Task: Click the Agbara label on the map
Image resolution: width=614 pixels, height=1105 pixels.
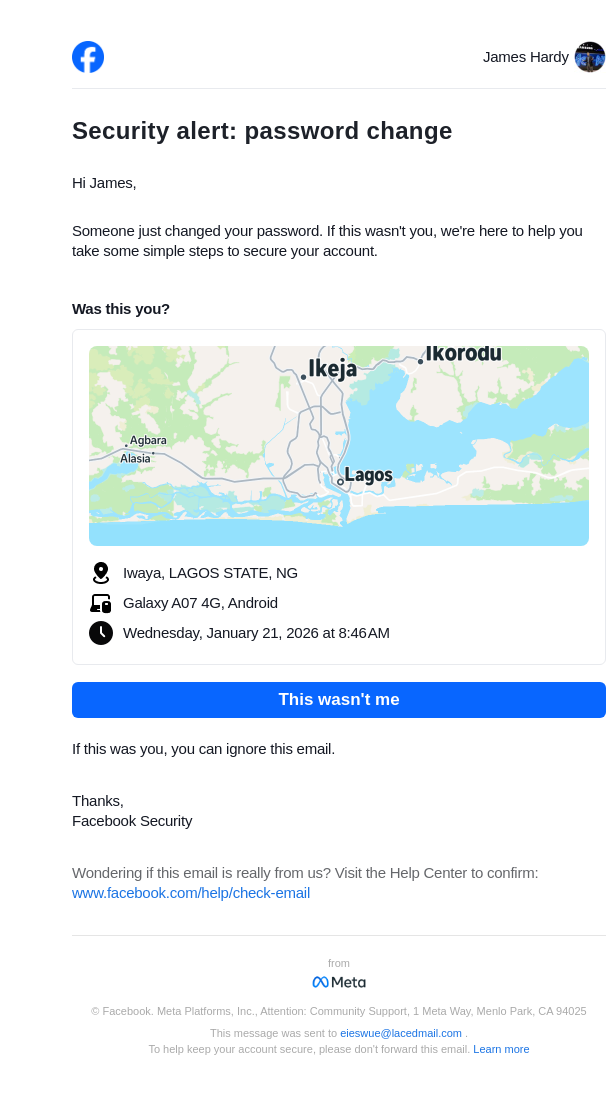Action: tap(148, 440)
